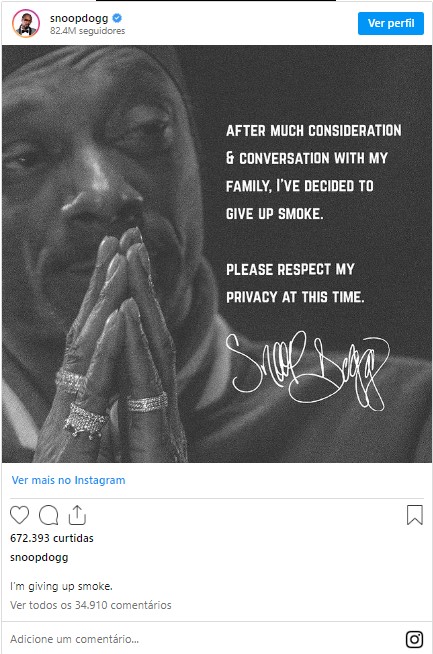Open snoopdogg username in header

(x=79, y=18)
